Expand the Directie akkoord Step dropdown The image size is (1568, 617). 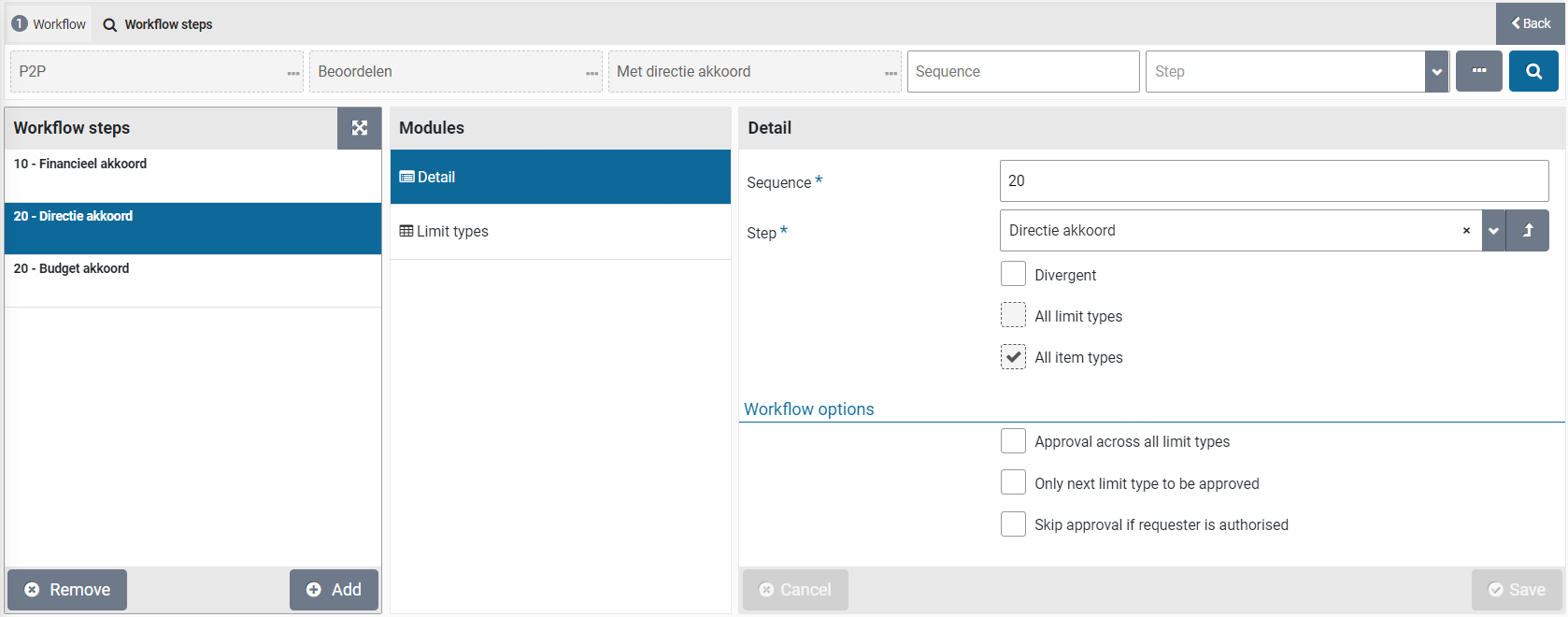(1493, 231)
